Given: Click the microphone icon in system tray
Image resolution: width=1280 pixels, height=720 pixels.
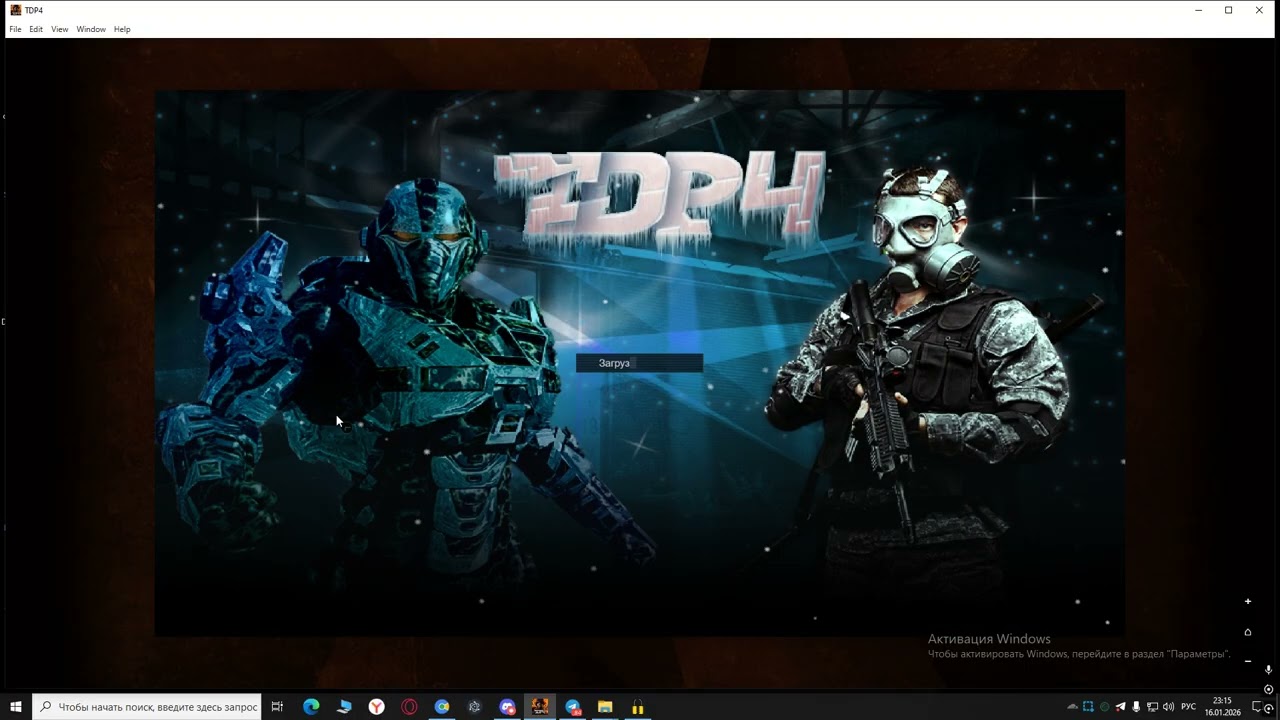Looking at the screenshot, I should click(1136, 707).
